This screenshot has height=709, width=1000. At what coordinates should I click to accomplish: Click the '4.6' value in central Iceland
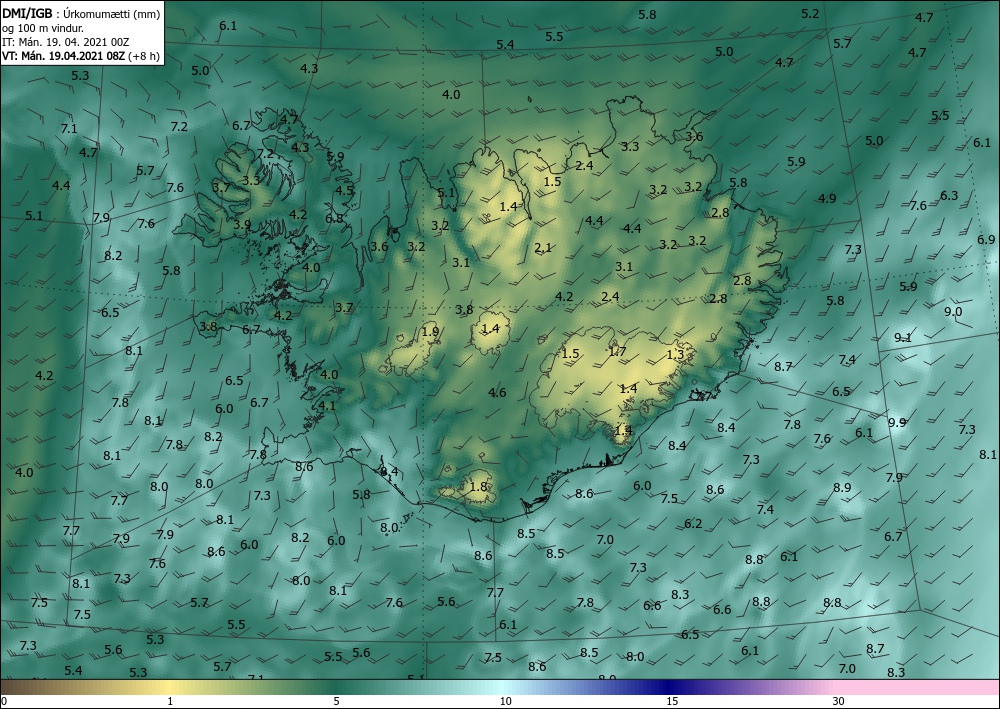point(497,392)
